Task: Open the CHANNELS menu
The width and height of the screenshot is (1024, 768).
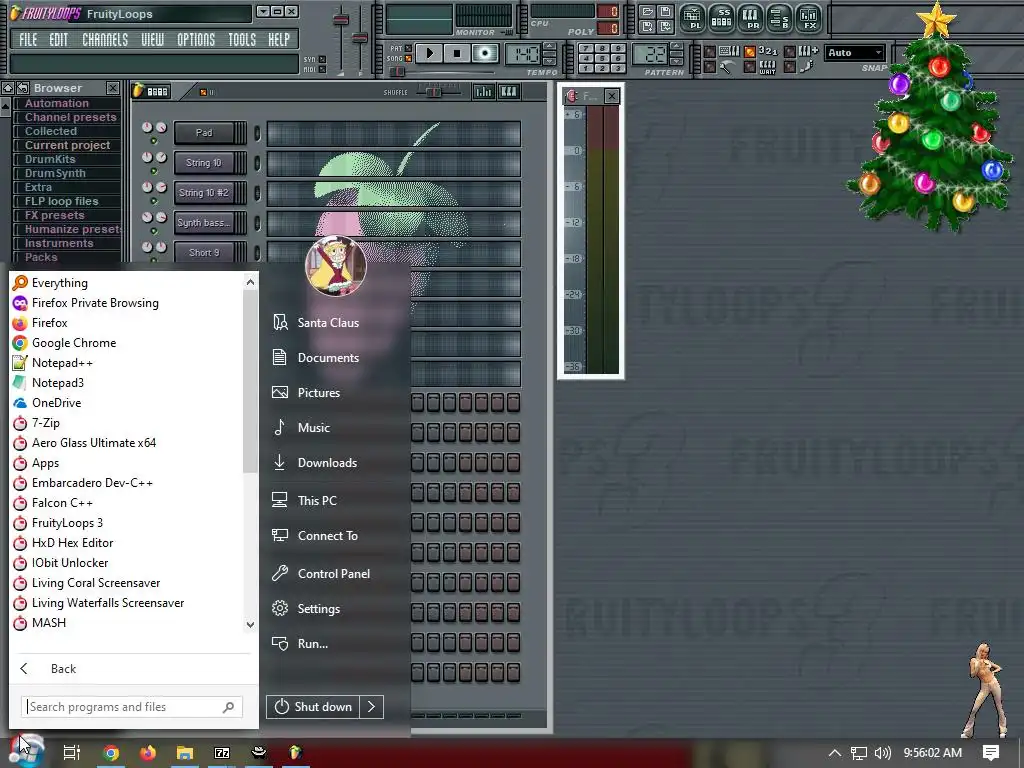Action: pyautogui.click(x=105, y=40)
